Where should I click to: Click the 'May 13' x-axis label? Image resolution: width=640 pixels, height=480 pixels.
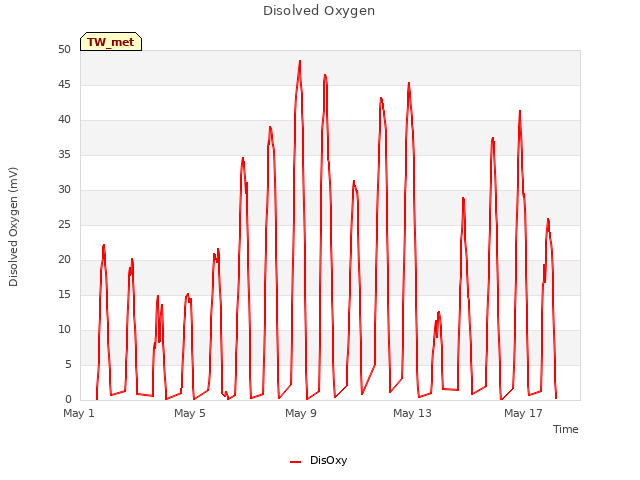[x=412, y=413]
